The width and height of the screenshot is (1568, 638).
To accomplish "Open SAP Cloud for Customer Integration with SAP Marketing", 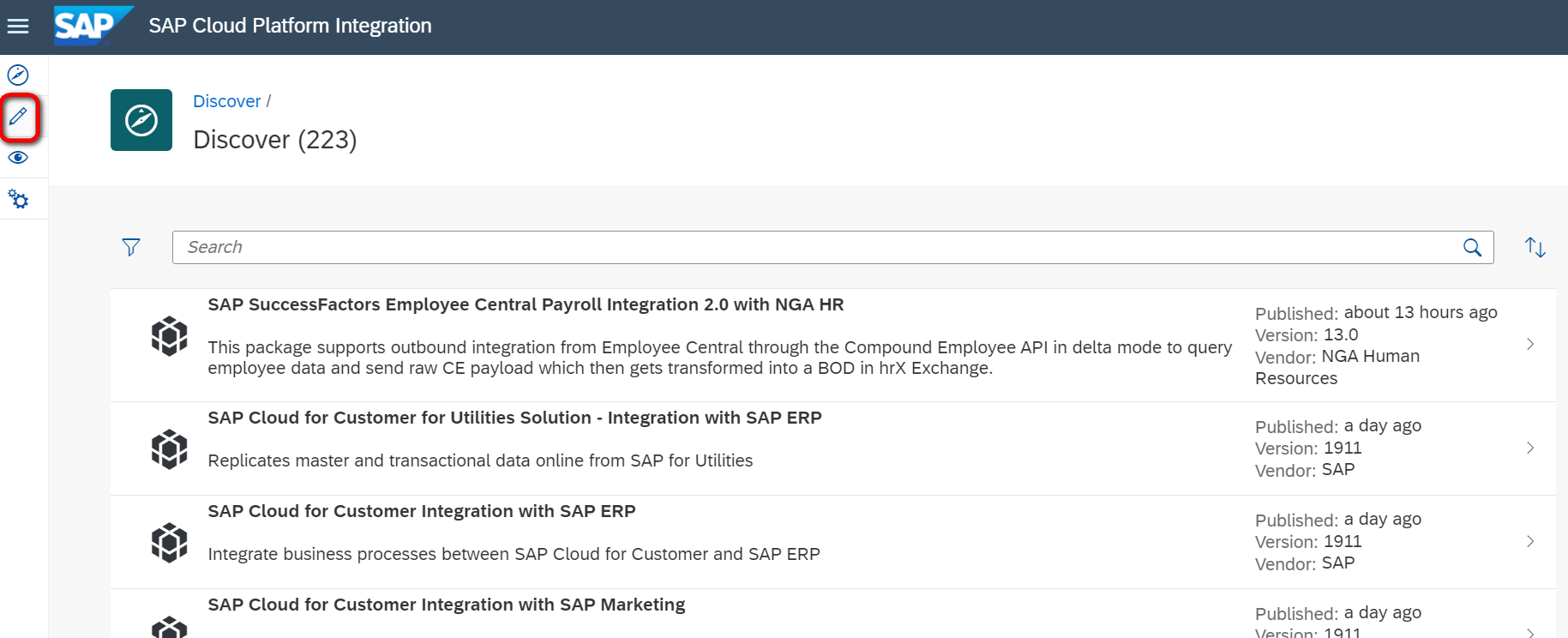I will 446,605.
